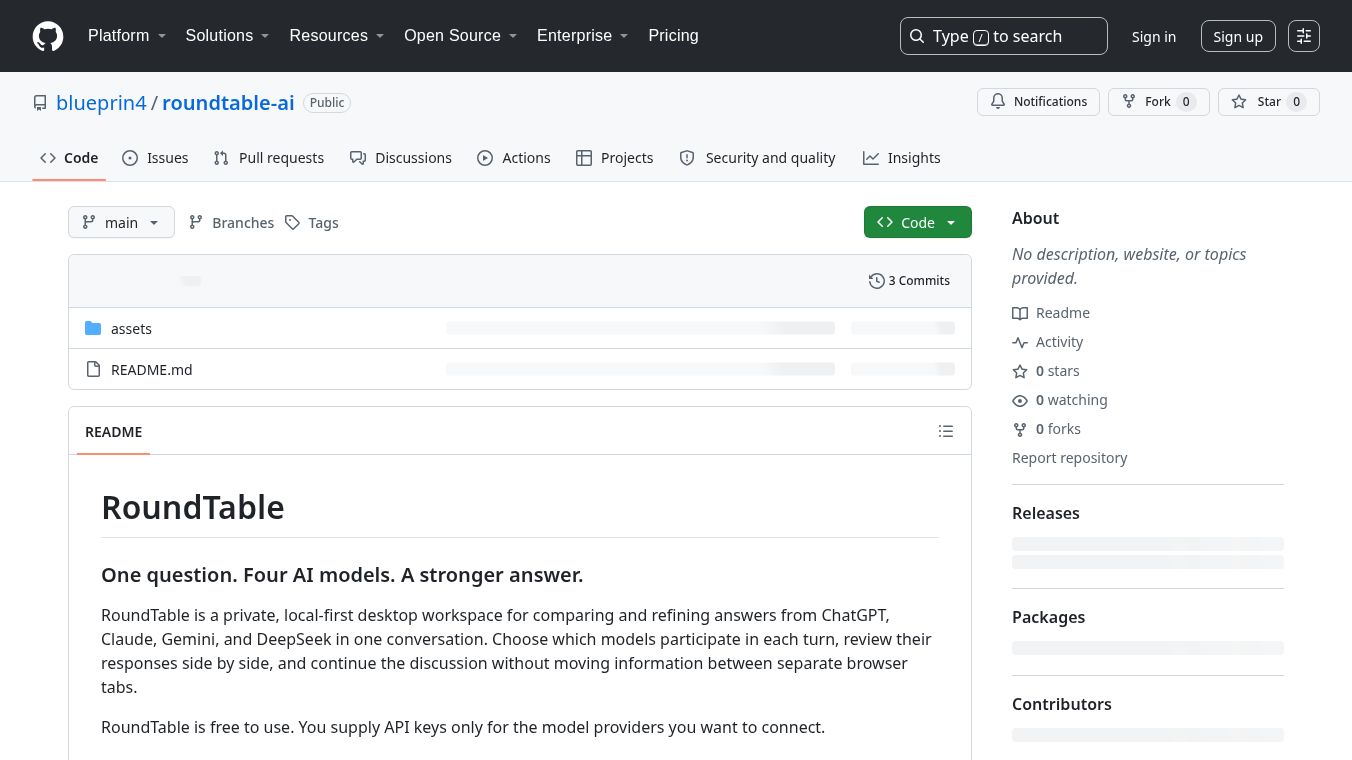Expand the Enterprise menu
Image resolution: width=1352 pixels, height=760 pixels.
583,36
